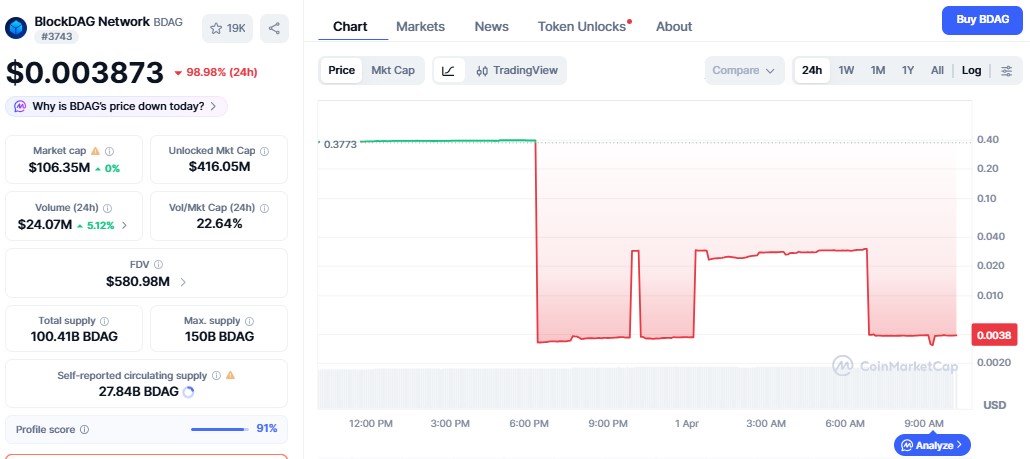Image resolution: width=1030 pixels, height=459 pixels.
Task: Click Profile score info icon
Action: pos(84,430)
